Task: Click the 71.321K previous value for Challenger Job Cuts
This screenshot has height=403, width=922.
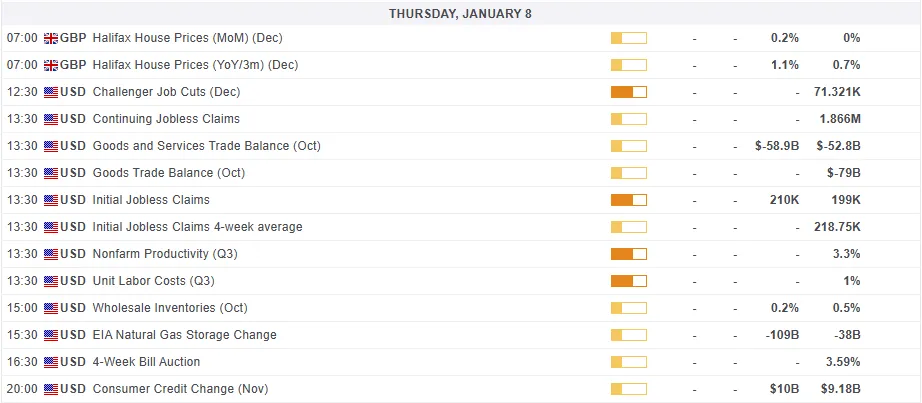Action: point(837,92)
